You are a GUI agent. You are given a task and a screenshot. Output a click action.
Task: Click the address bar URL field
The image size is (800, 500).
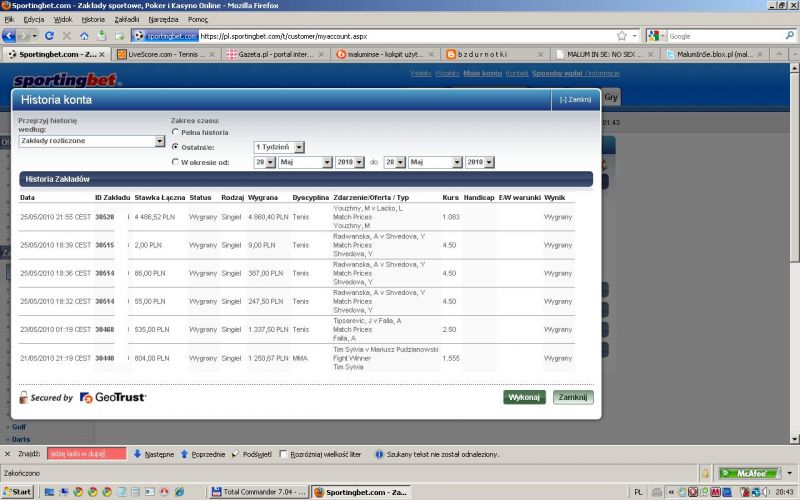(x=406, y=36)
